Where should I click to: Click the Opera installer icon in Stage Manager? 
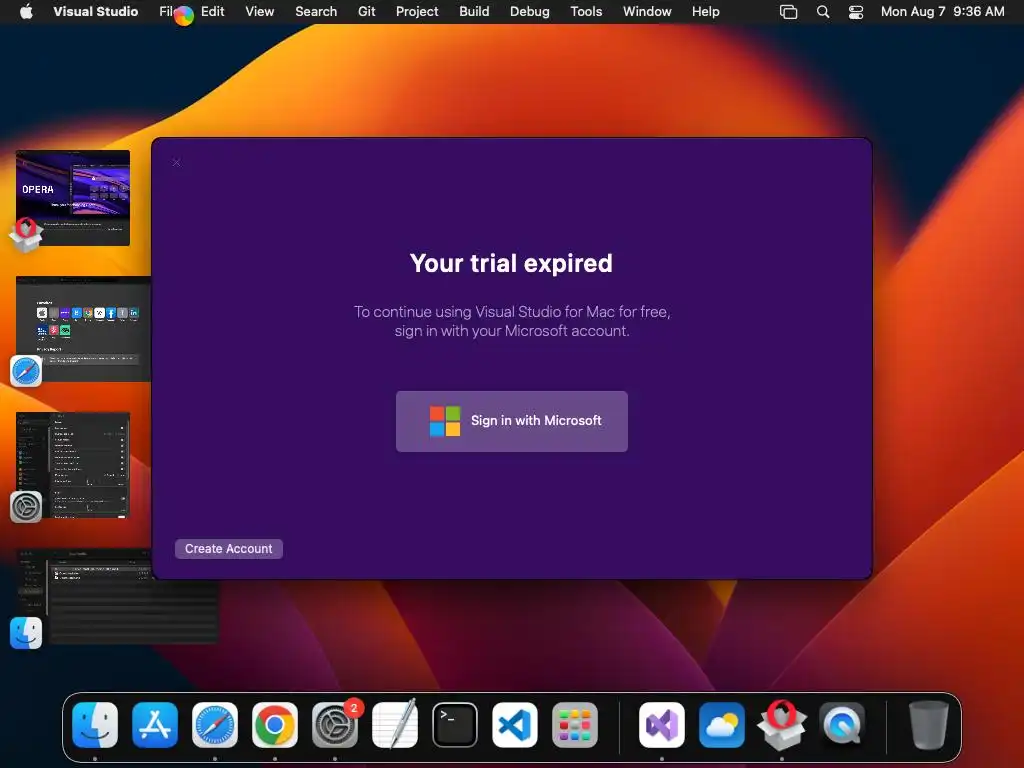26,234
